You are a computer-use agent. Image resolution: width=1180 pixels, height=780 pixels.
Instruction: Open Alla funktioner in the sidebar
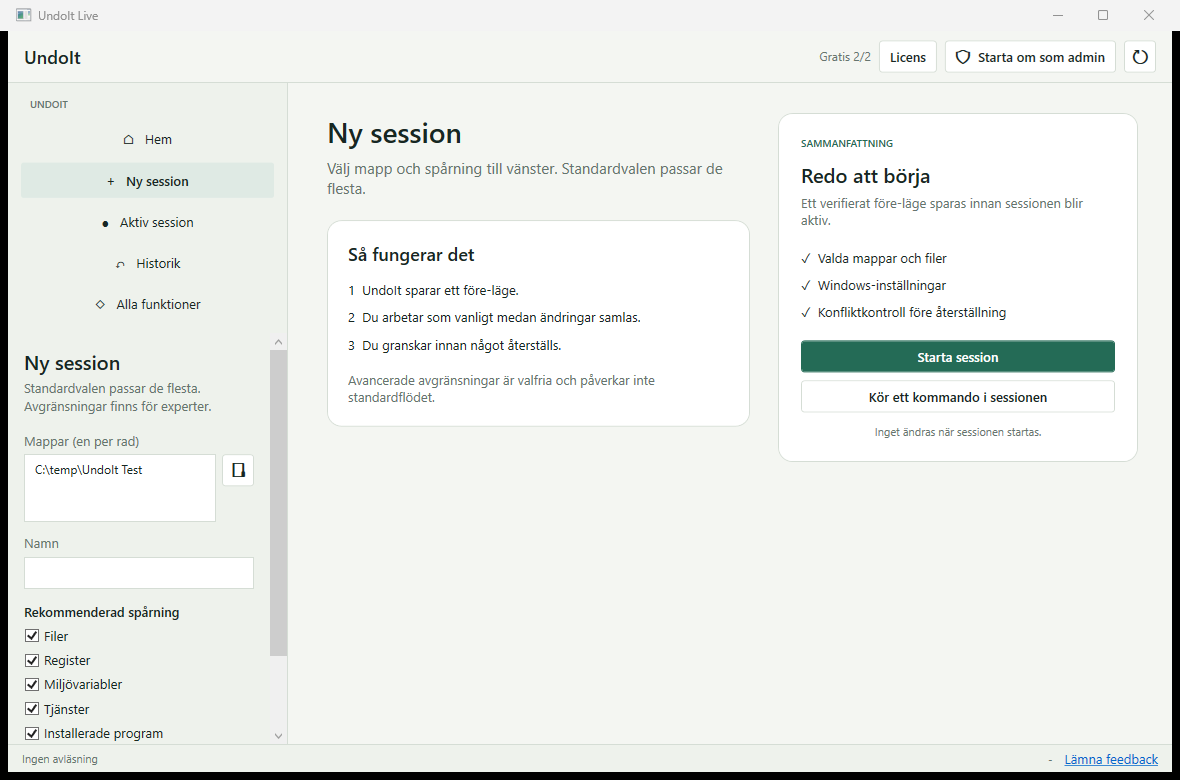(x=148, y=304)
